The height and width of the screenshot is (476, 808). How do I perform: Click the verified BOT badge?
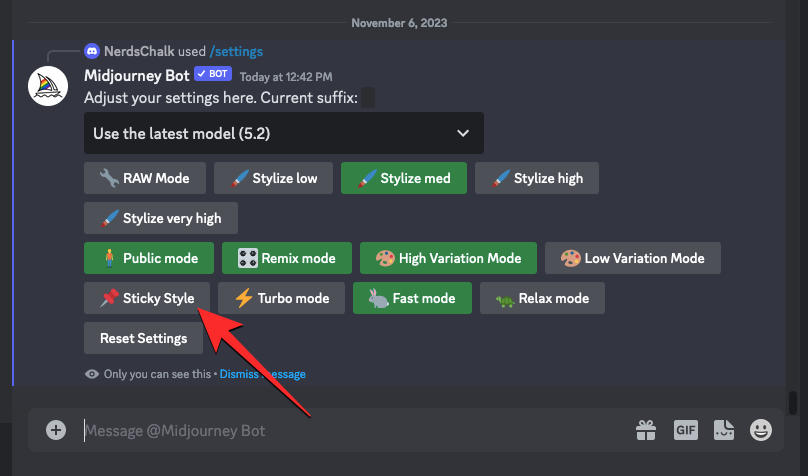tap(213, 75)
